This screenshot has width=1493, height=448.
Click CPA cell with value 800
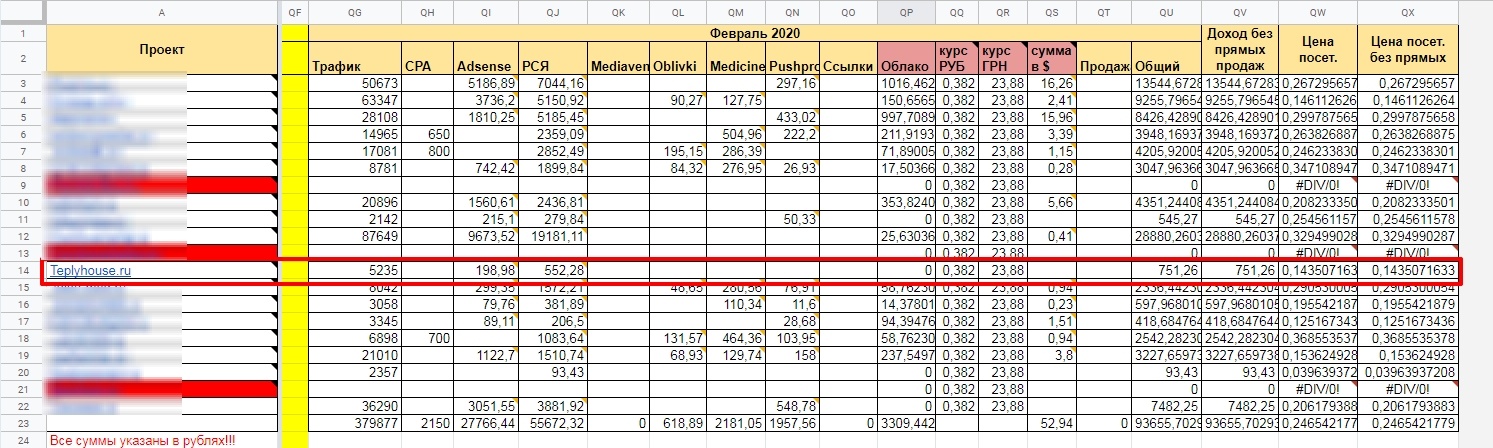(x=427, y=151)
